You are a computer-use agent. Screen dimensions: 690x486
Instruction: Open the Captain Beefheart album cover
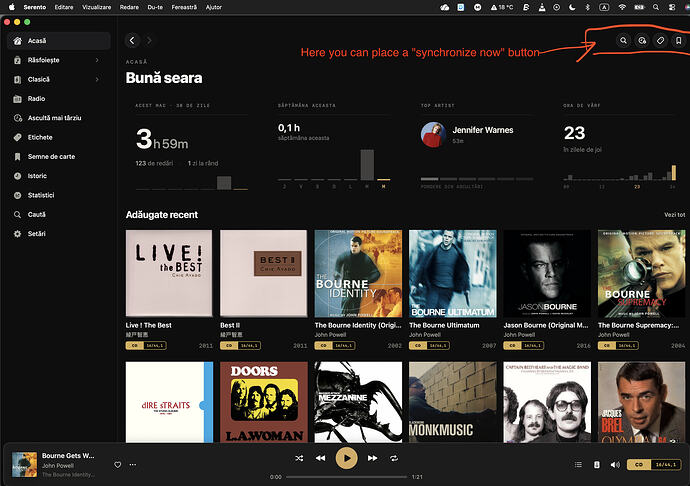[x=547, y=402]
